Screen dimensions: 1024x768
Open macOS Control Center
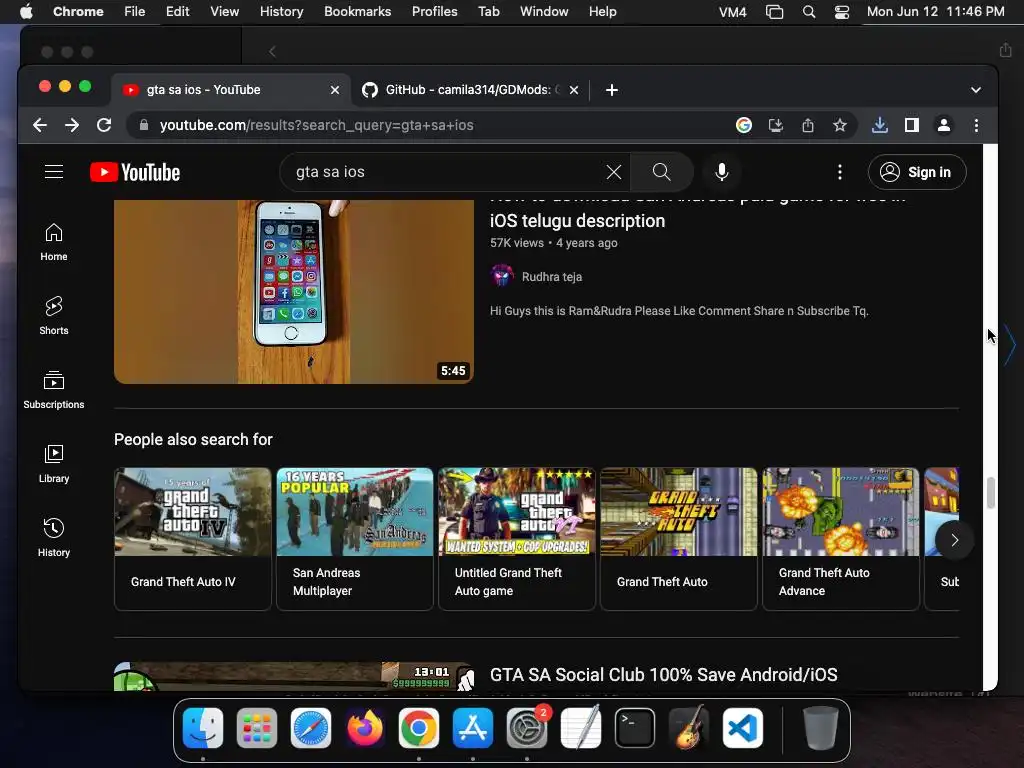point(842,12)
